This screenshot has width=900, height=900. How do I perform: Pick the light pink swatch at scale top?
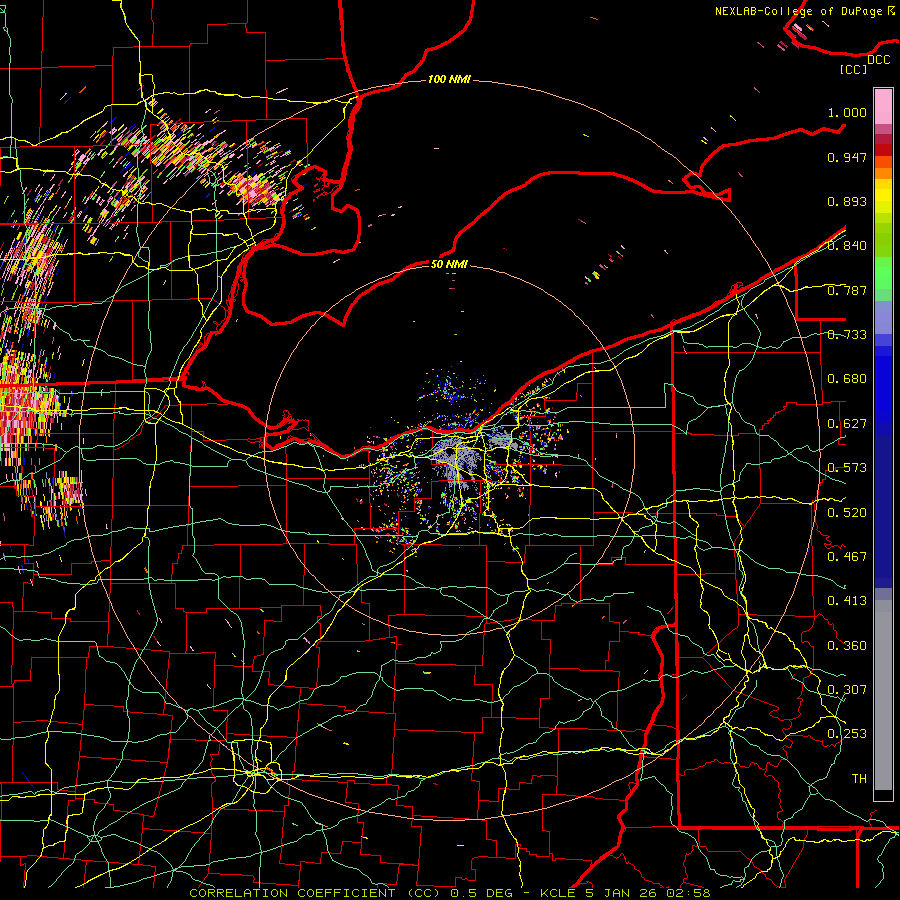883,106
